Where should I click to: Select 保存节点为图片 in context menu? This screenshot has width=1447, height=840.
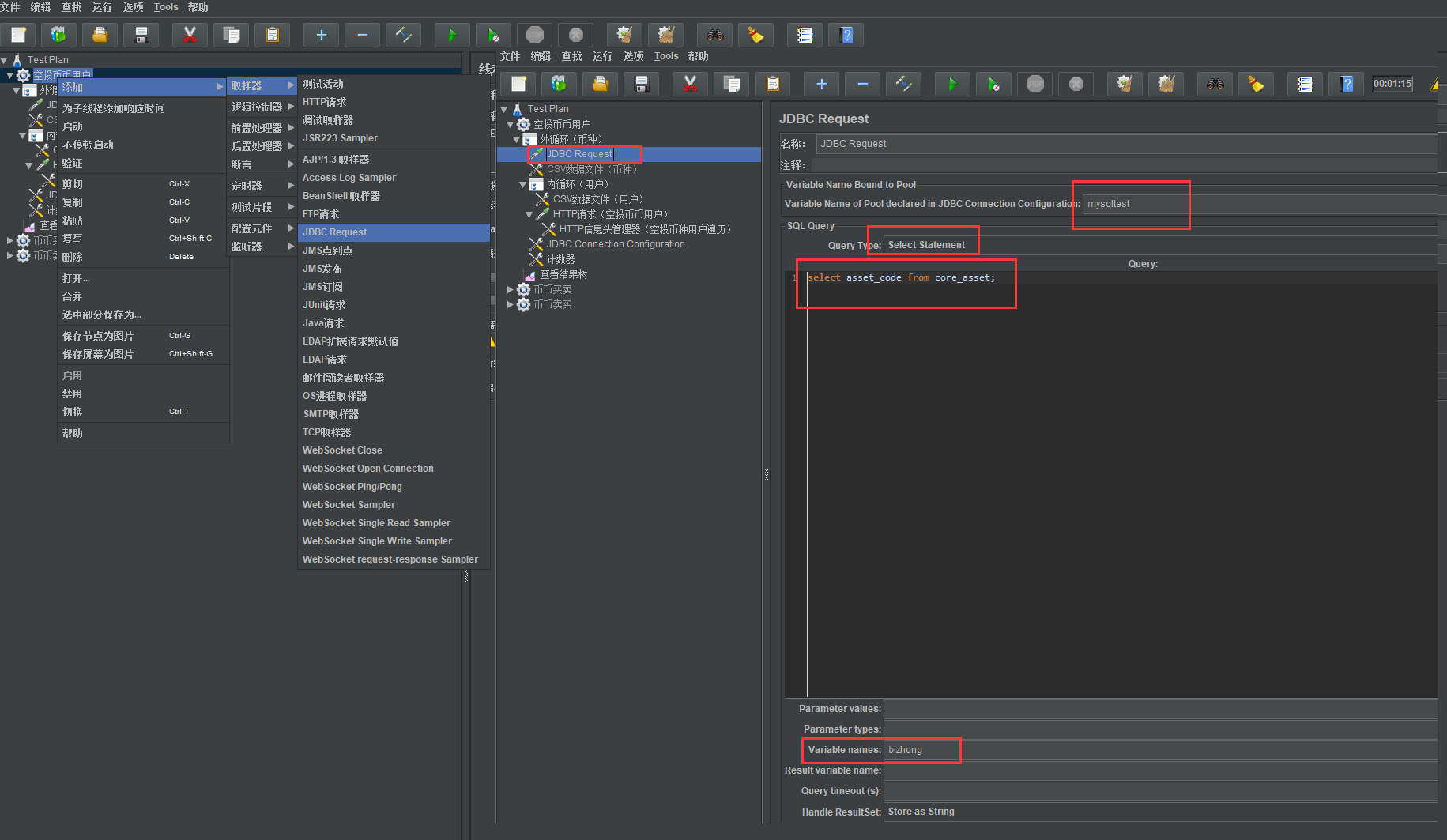point(142,336)
